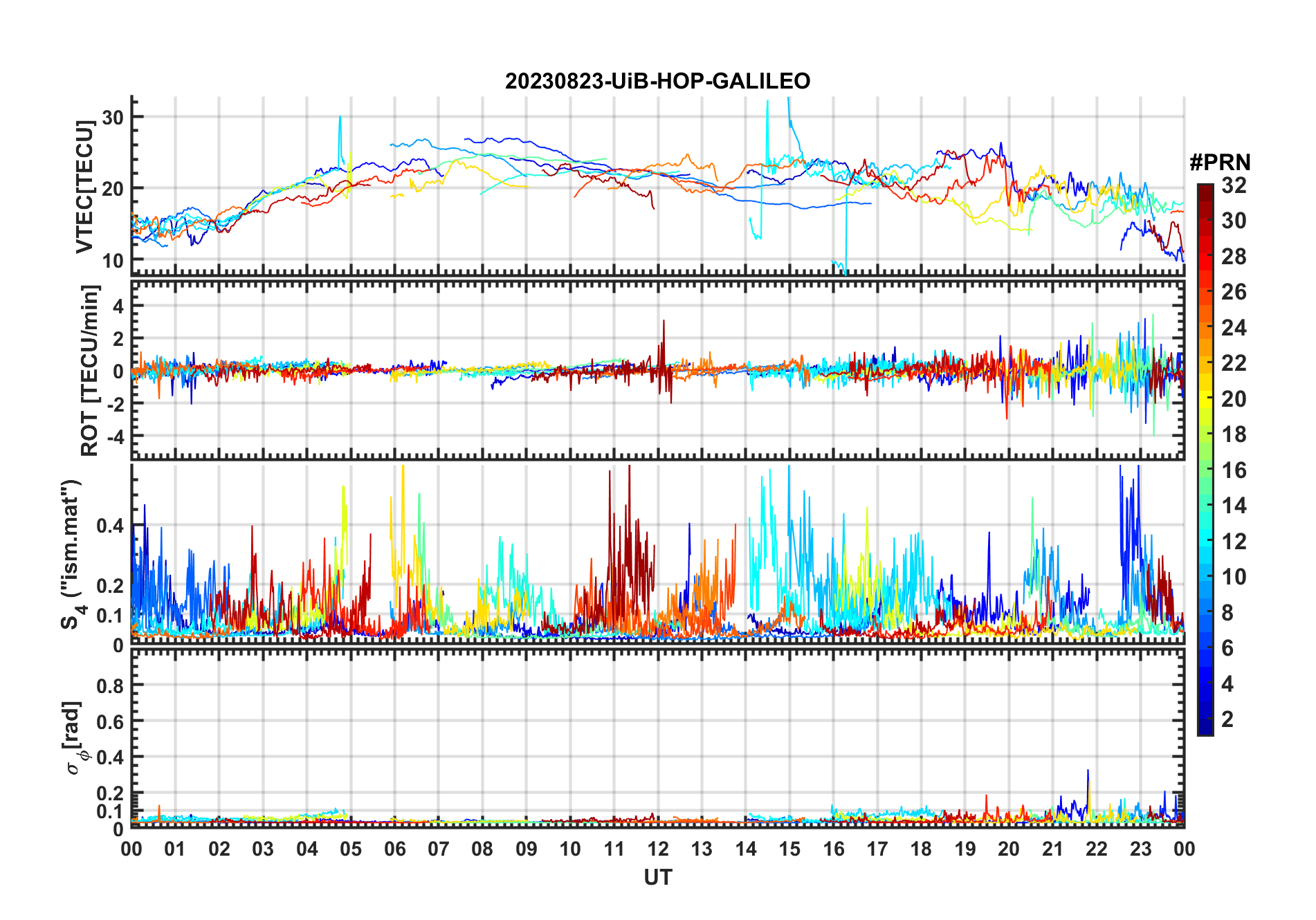
Task: Click the -4 tick label on the ROT axis
Action: pyautogui.click(x=114, y=437)
